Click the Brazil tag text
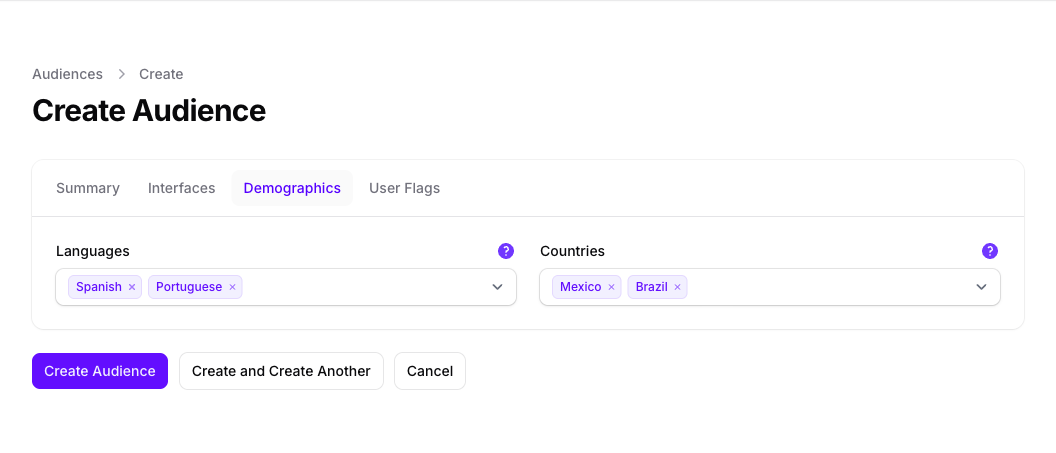Viewport: 1056px width, 453px height. pos(652,287)
